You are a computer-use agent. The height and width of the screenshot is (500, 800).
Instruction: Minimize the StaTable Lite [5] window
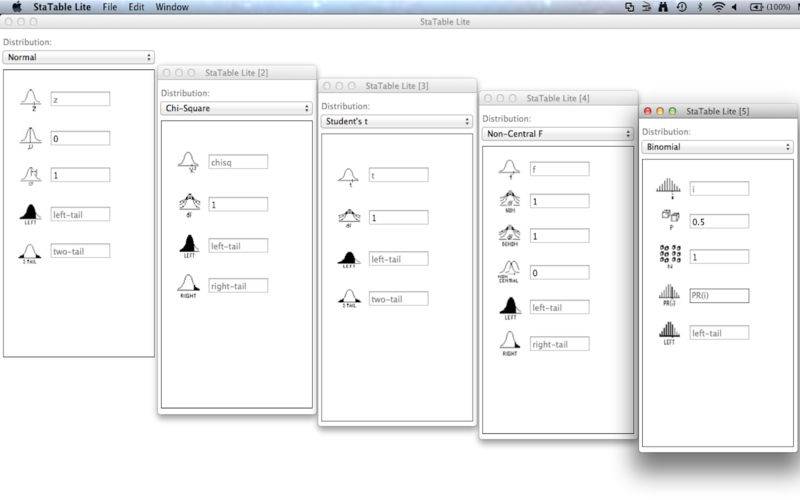tap(660, 111)
